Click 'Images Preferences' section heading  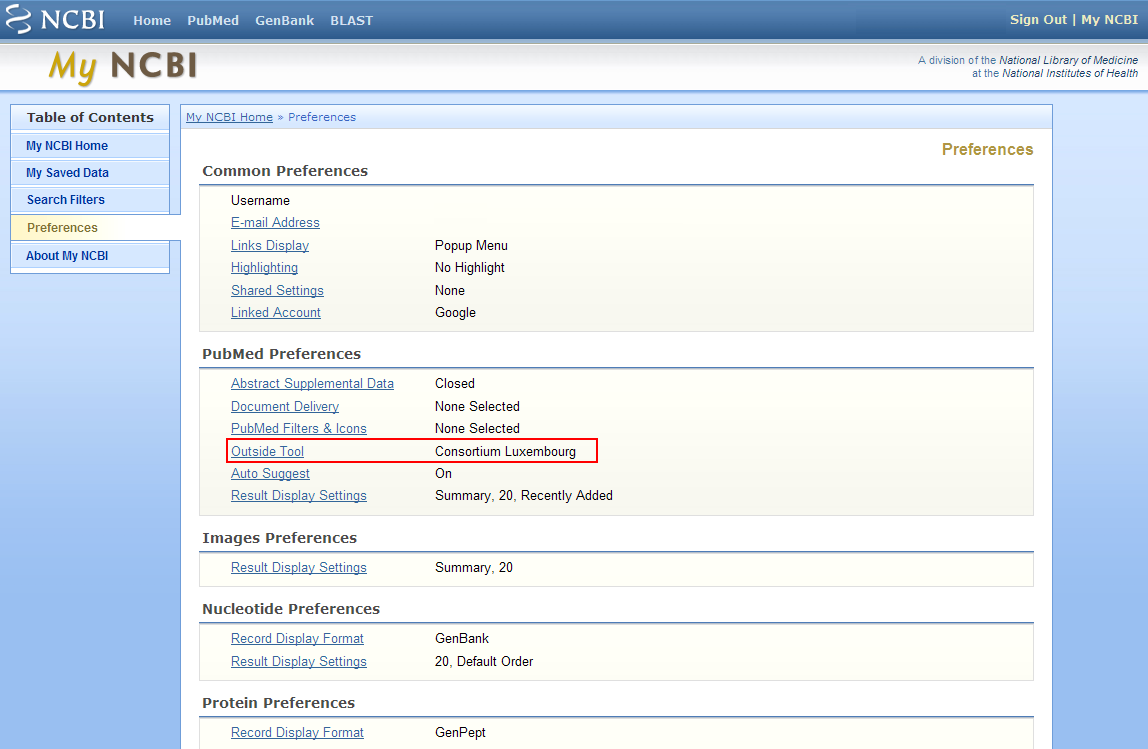click(x=279, y=538)
